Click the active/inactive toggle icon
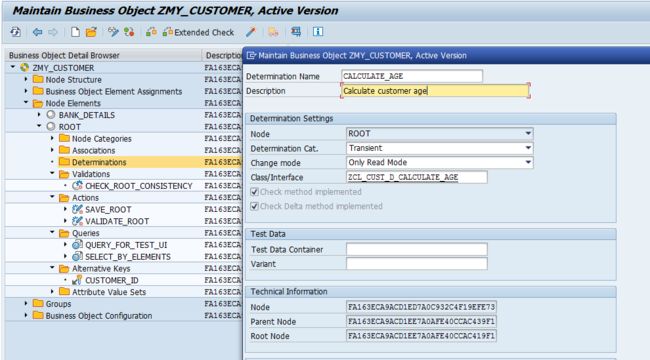 (x=129, y=32)
